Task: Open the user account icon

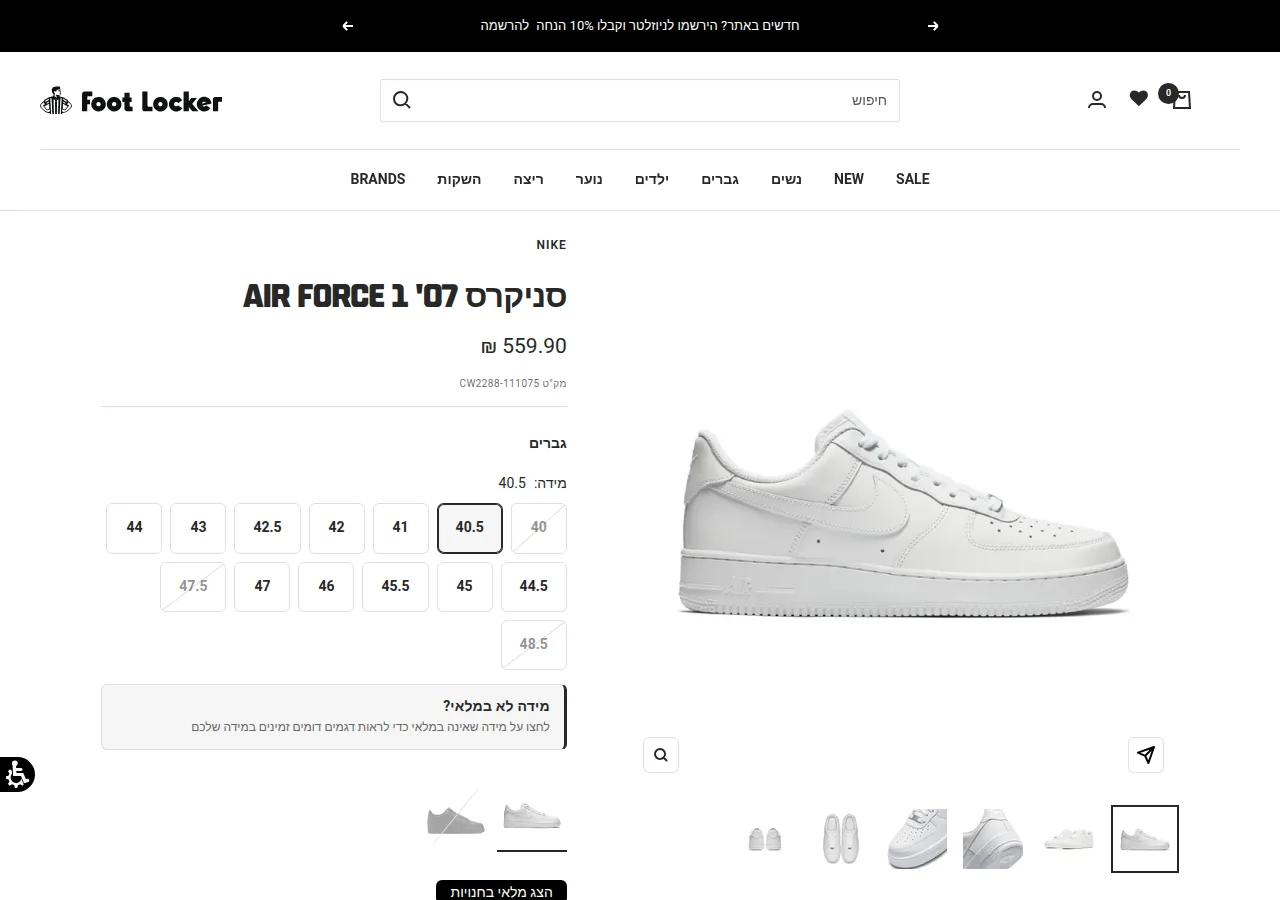Action: tap(1097, 100)
